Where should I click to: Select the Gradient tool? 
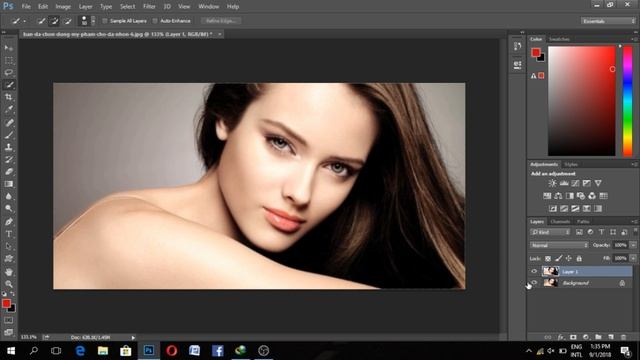[9, 184]
